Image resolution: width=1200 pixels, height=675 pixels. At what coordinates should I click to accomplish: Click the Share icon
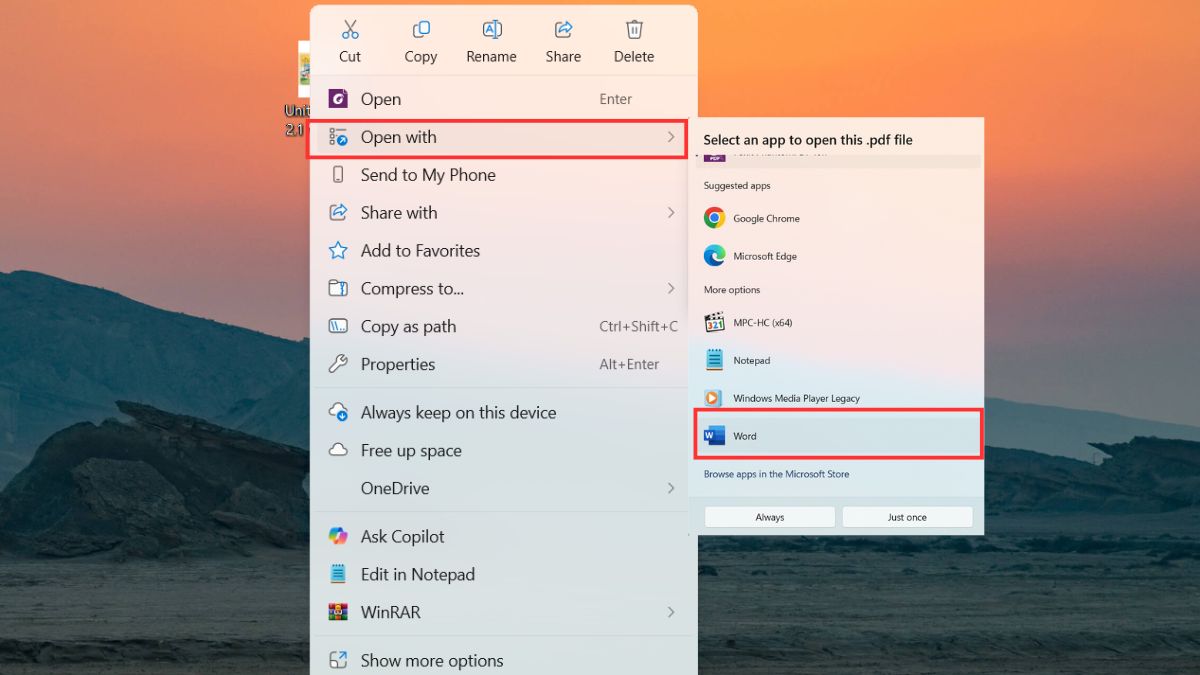coord(562,29)
